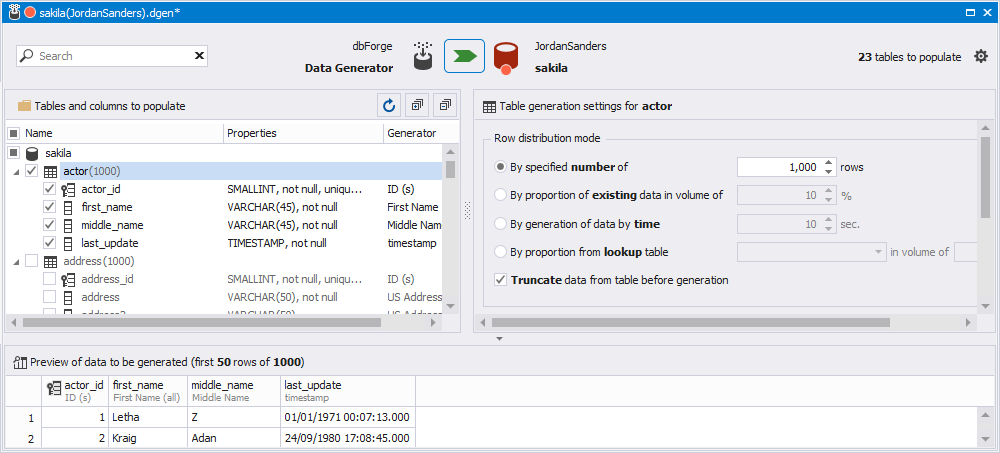The height and width of the screenshot is (453, 1000).
Task: Click the Letha cell in the preview grid
Action: click(x=148, y=417)
